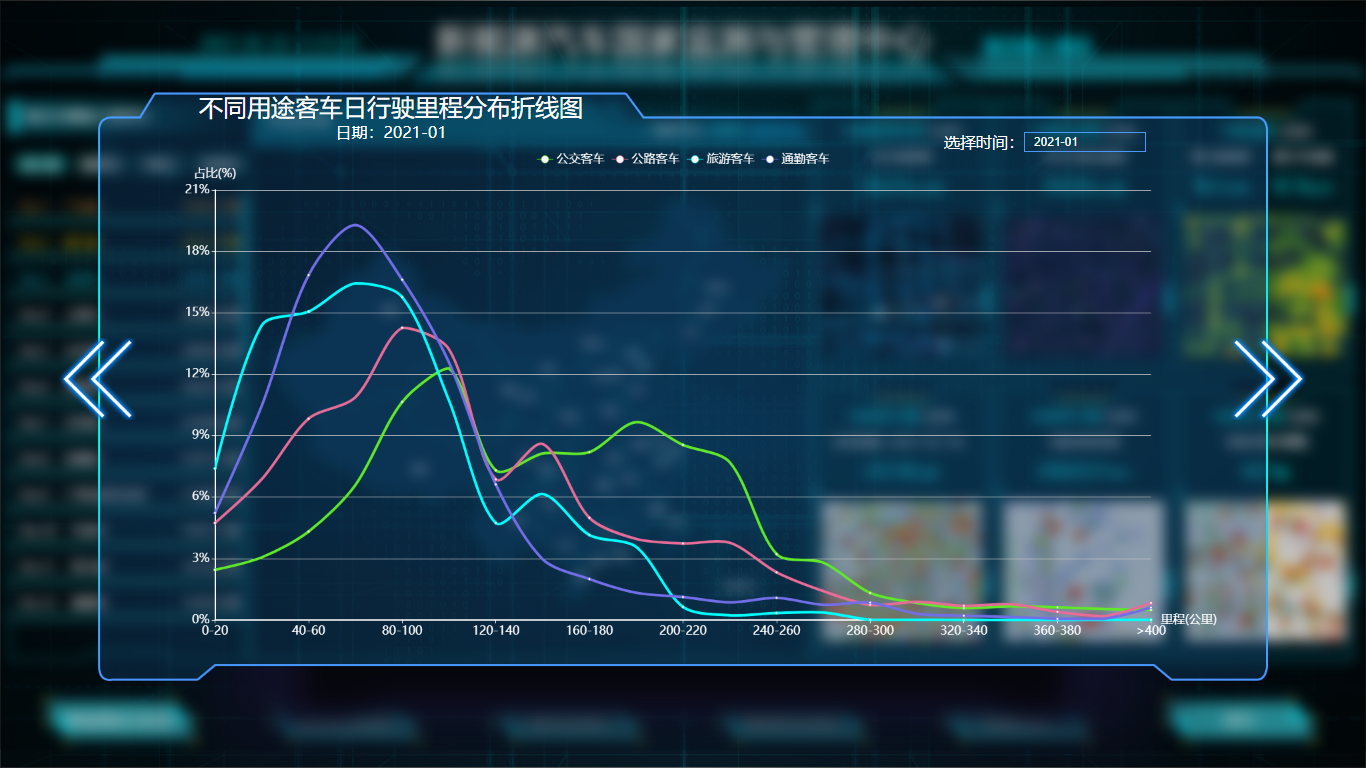The image size is (1366, 768).
Task: Open the 选择时间 date picker field
Action: pos(1084,142)
